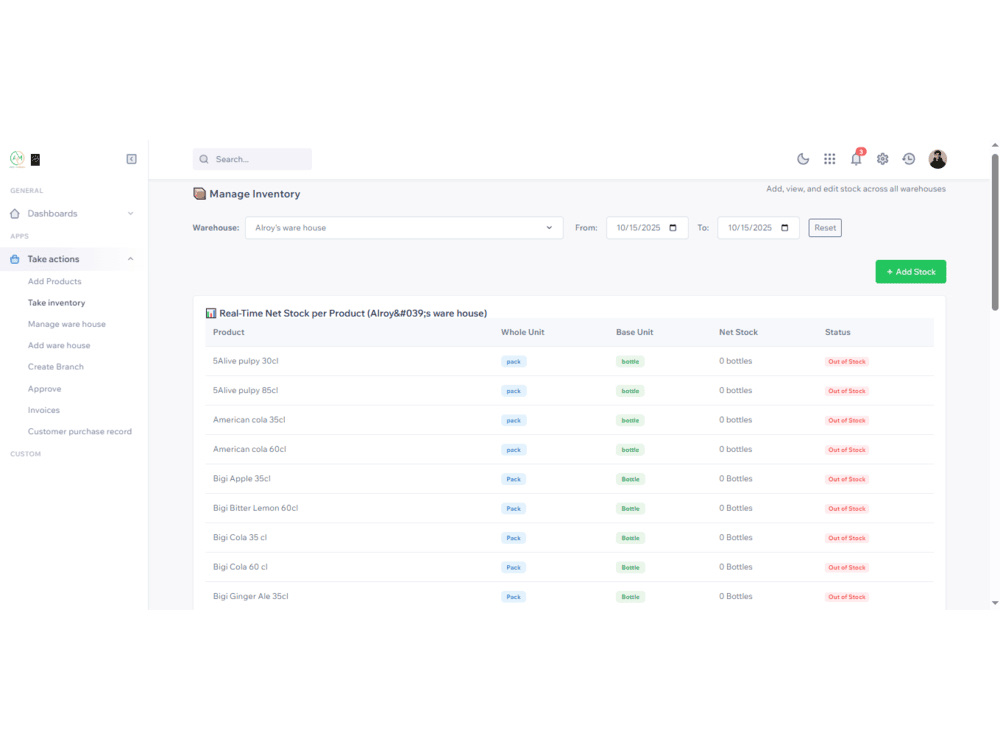Open Approve menu item

tap(44, 388)
